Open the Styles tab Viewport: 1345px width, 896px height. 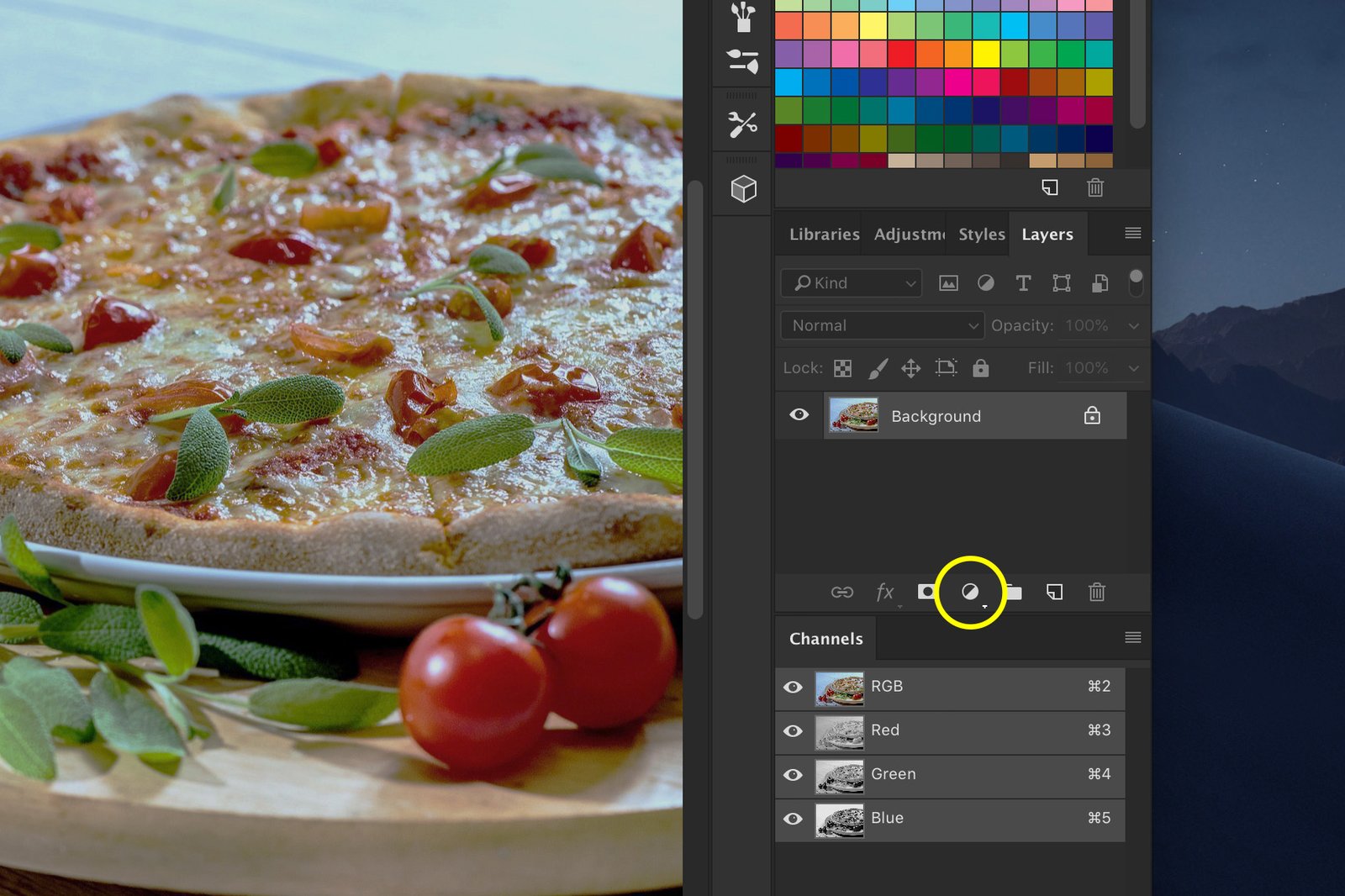[979, 235]
